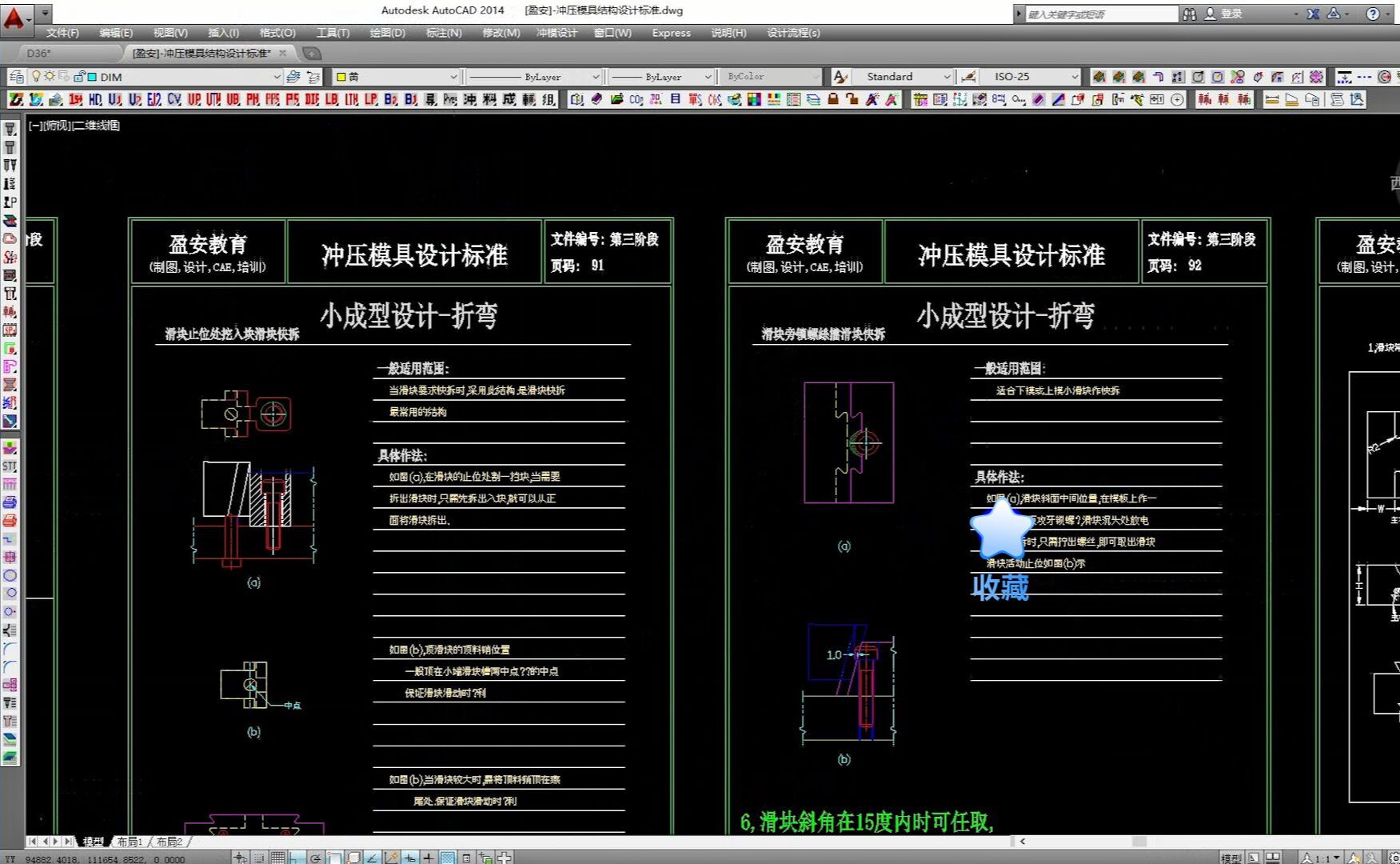
Task: Click the lock icon in toolbar
Action: click(832, 99)
